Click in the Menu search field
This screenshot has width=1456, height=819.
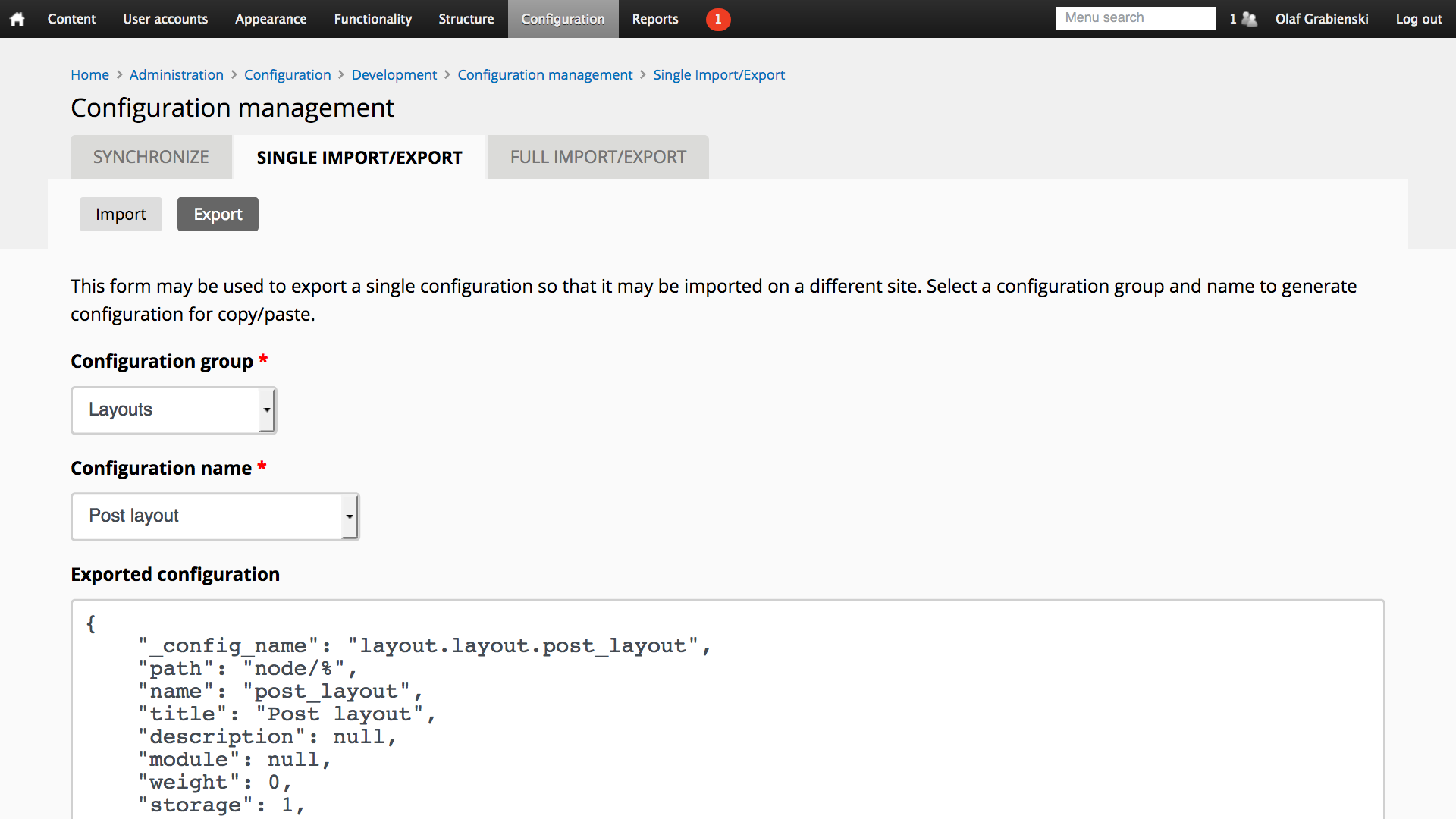[x=1134, y=18]
